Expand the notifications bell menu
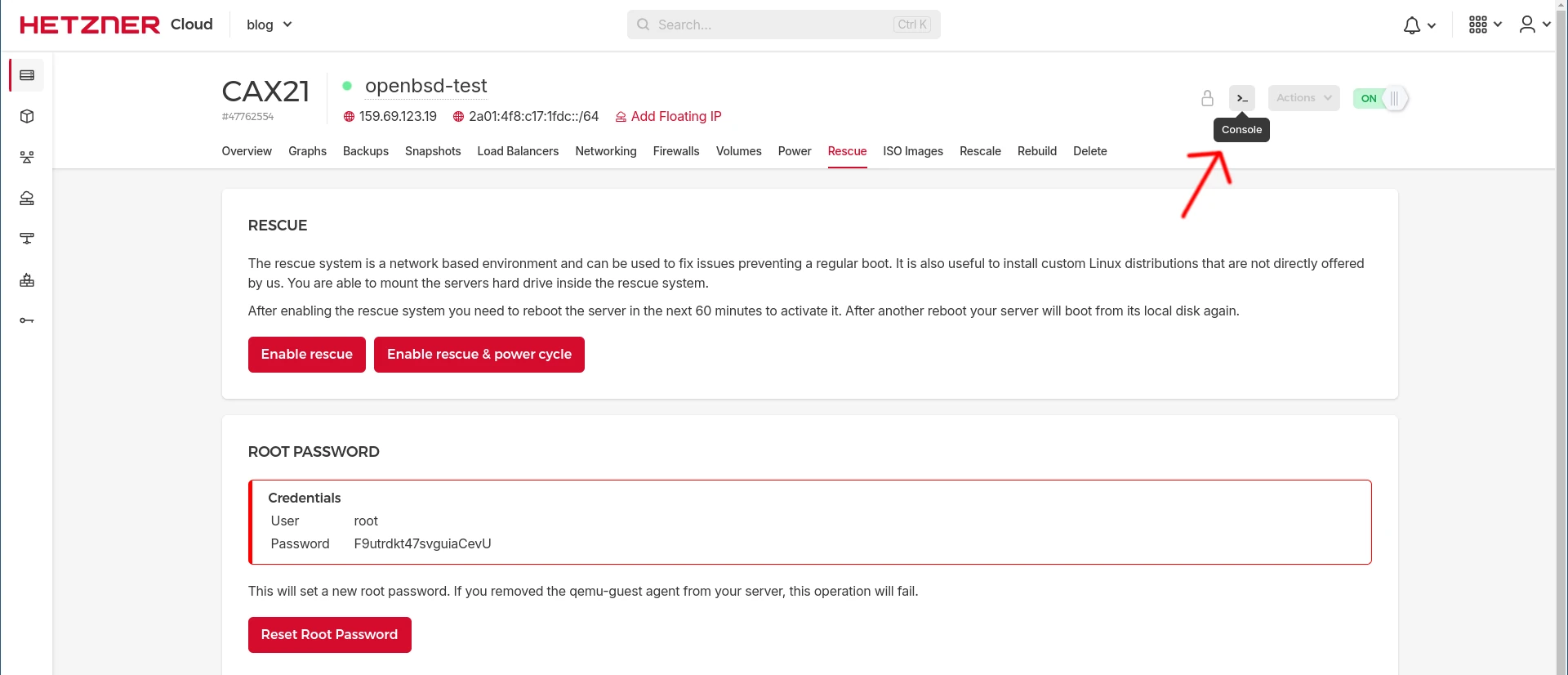 [1419, 25]
